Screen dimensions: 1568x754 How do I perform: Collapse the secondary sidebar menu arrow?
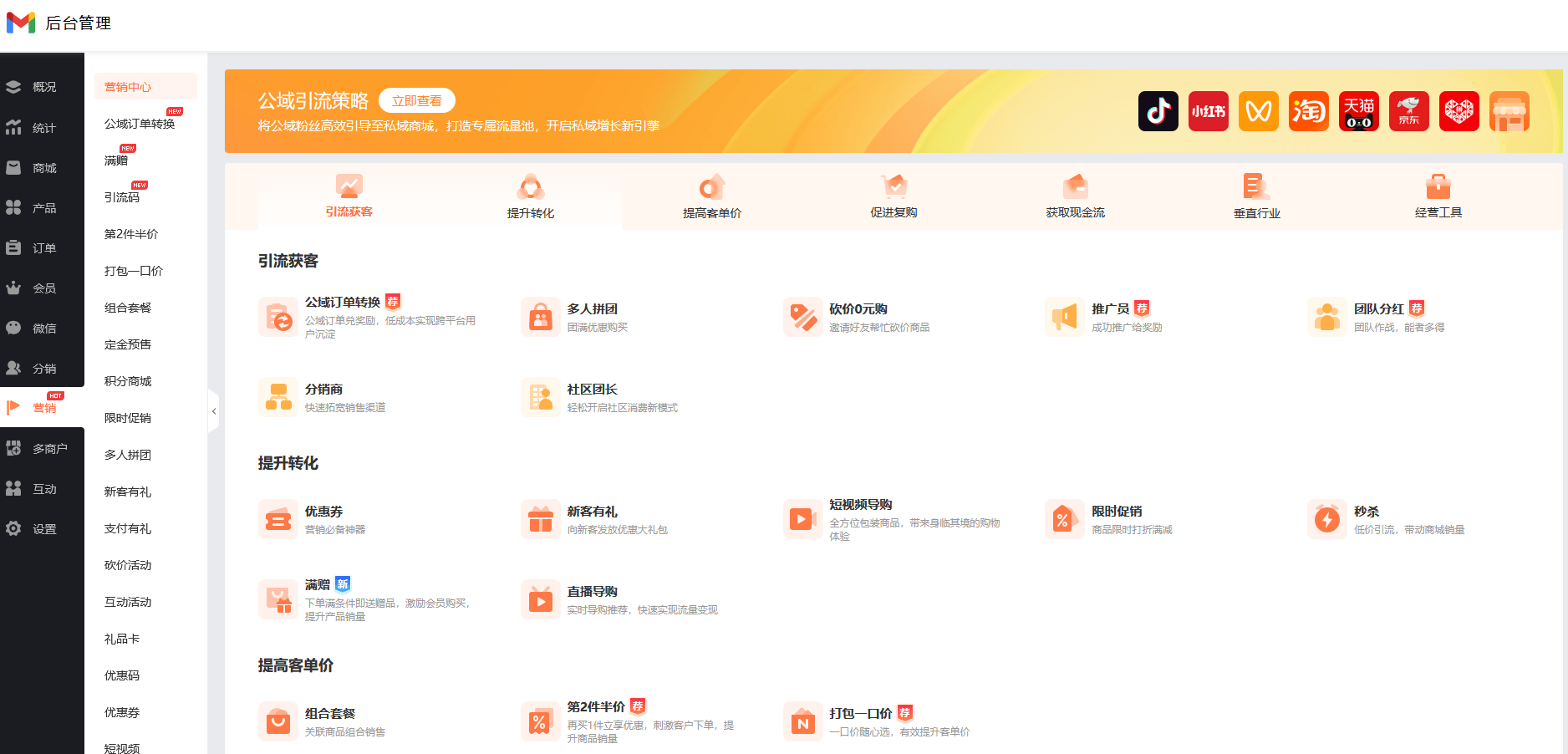214,411
